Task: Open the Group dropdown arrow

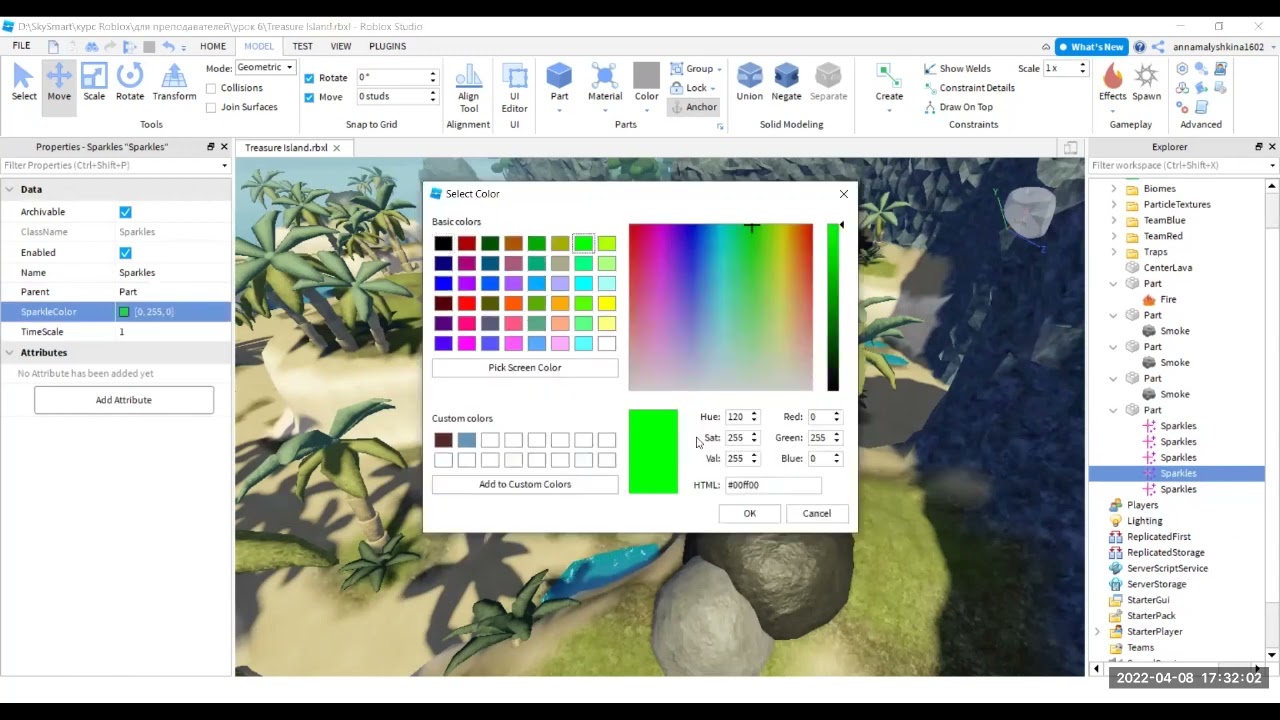Action: click(x=721, y=69)
